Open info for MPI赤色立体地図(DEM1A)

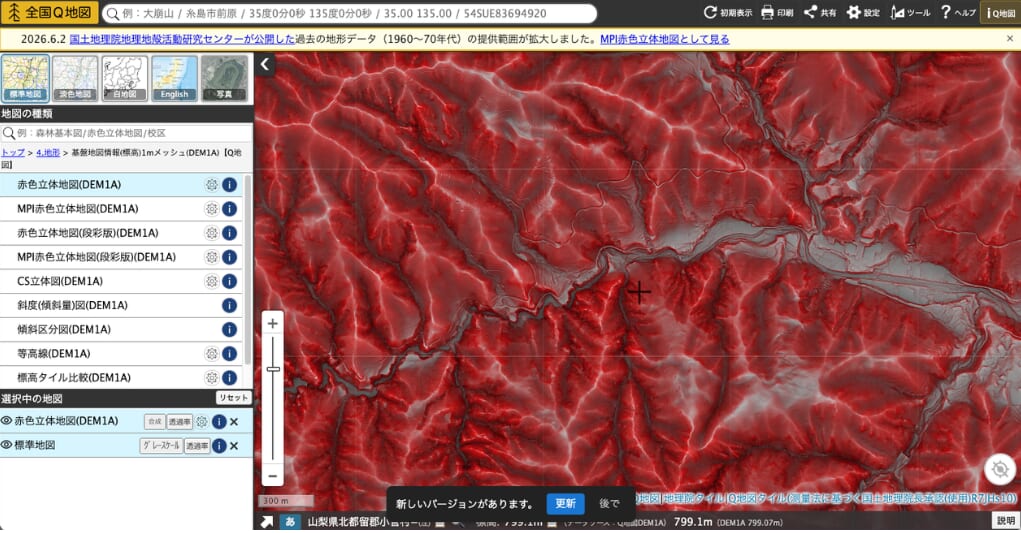coord(229,209)
